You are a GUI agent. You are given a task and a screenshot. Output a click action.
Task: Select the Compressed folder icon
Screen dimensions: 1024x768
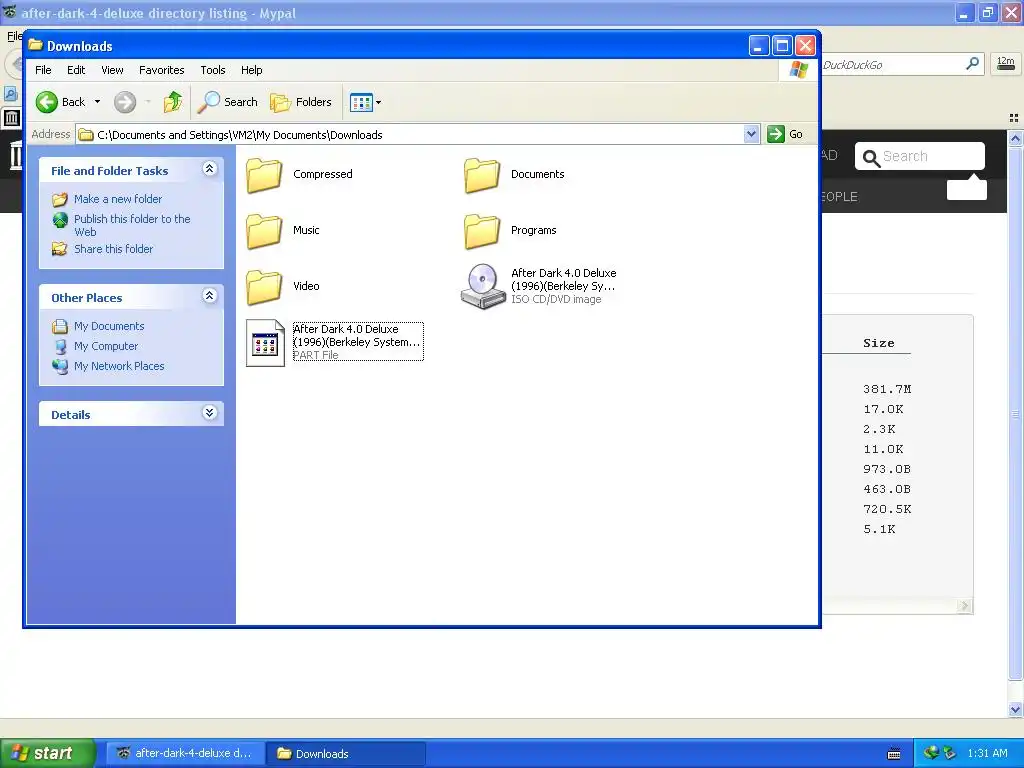point(264,175)
